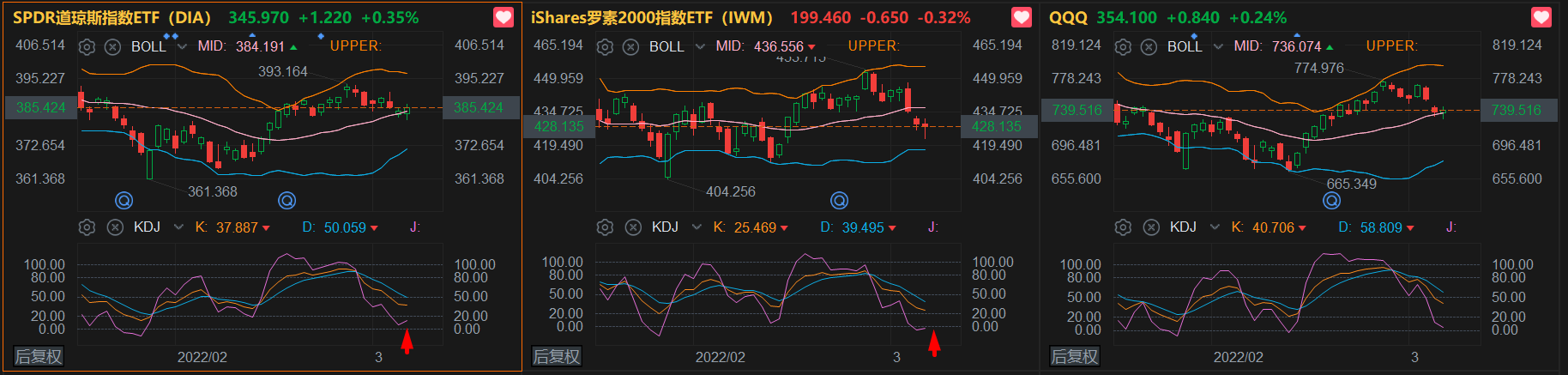Remove the KDJ indicator from DIA chart

(x=115, y=227)
